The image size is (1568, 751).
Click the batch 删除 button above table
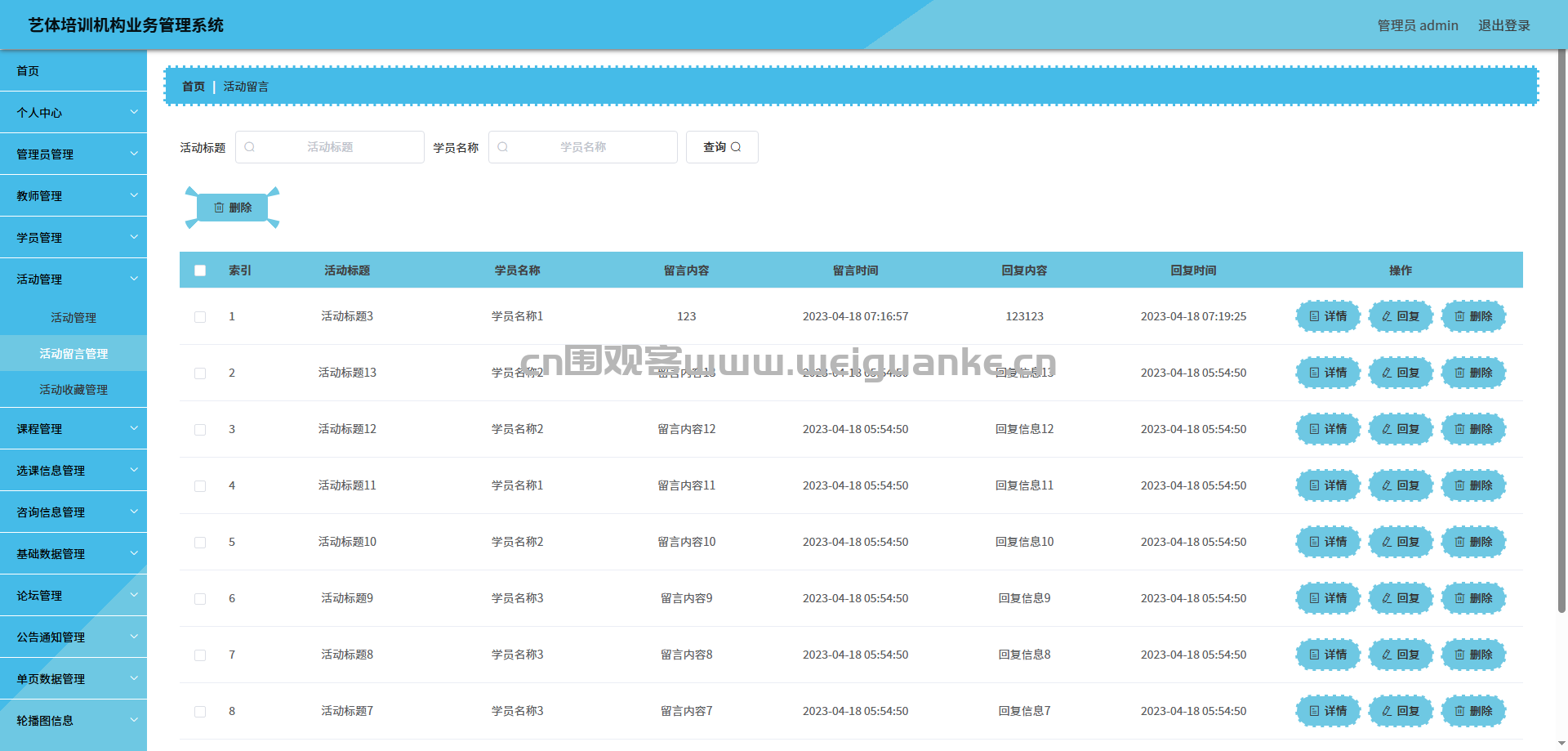pos(233,208)
